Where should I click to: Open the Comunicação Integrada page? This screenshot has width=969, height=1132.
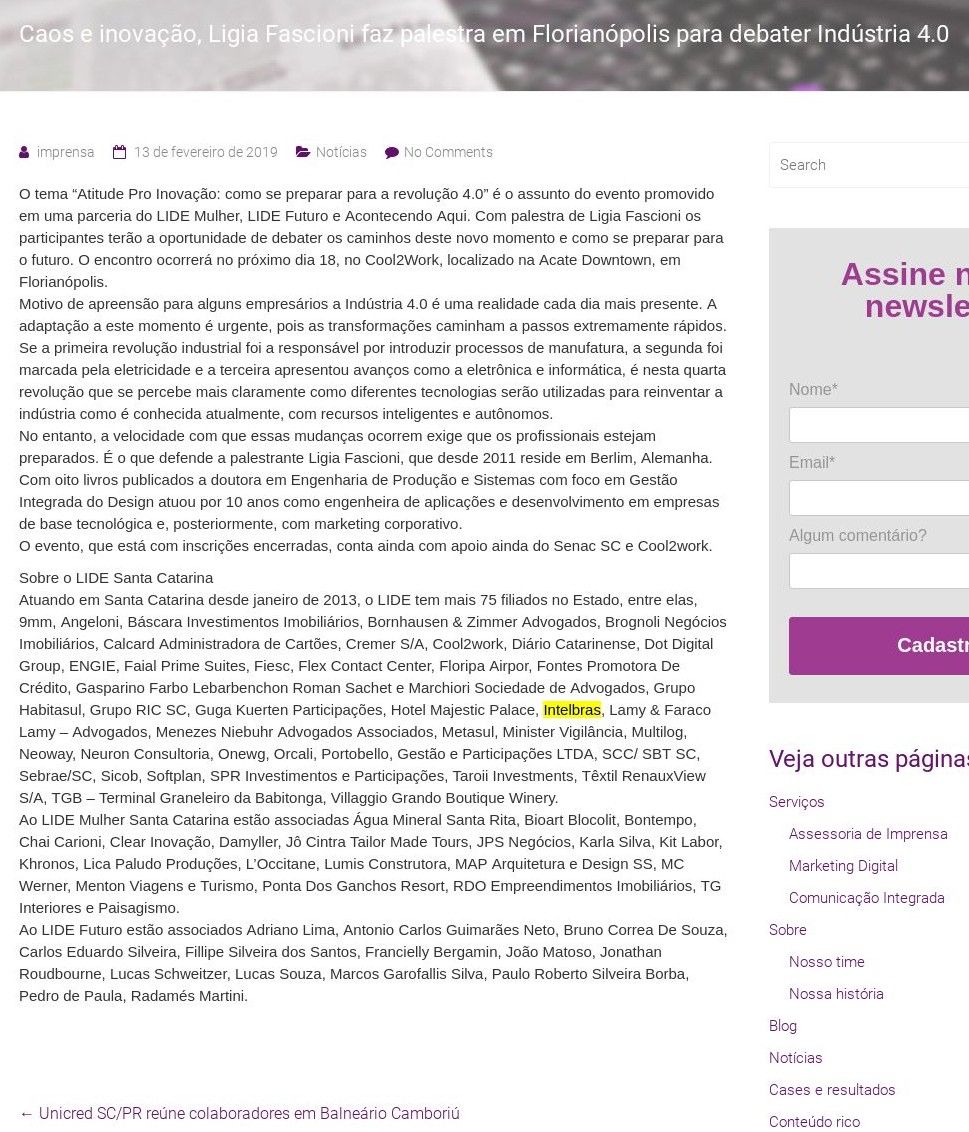[x=866, y=898]
